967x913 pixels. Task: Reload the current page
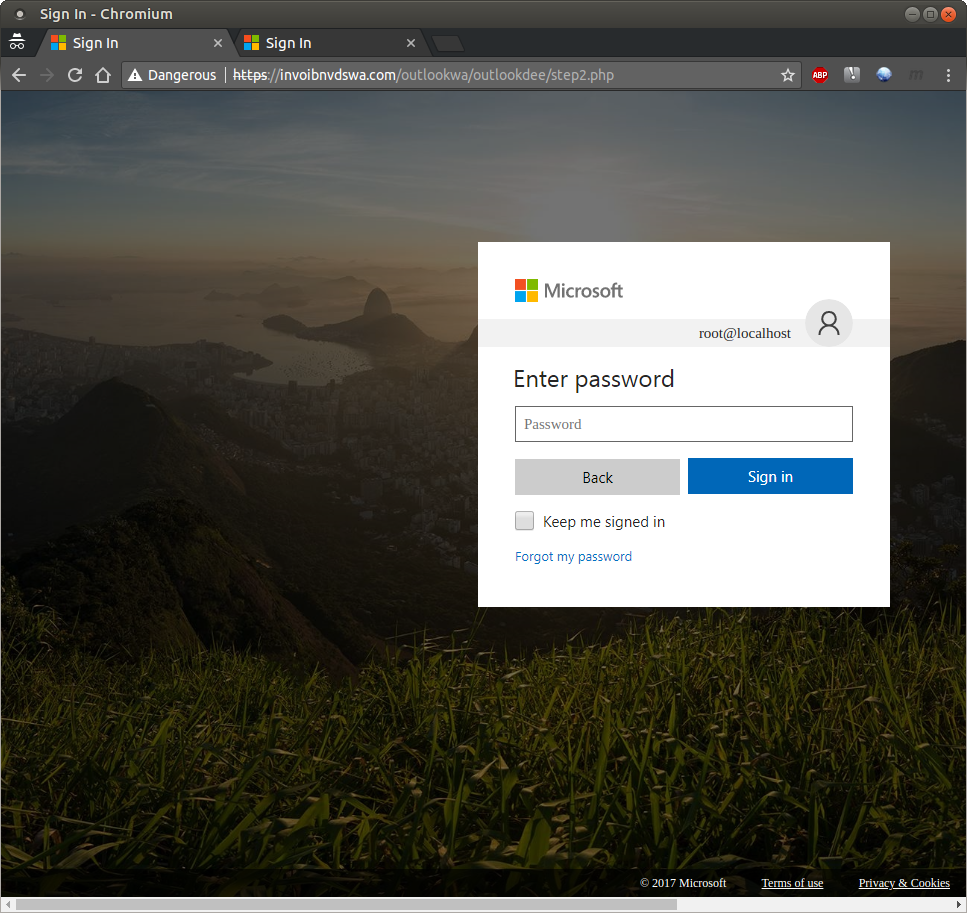(x=75, y=75)
